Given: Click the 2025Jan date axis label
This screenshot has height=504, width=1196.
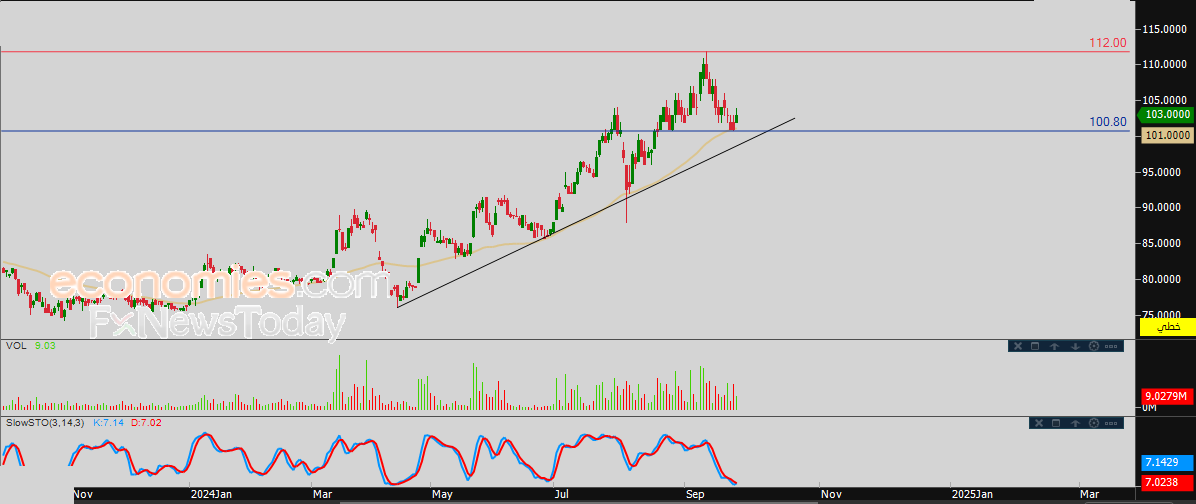Looking at the screenshot, I should point(972,494).
